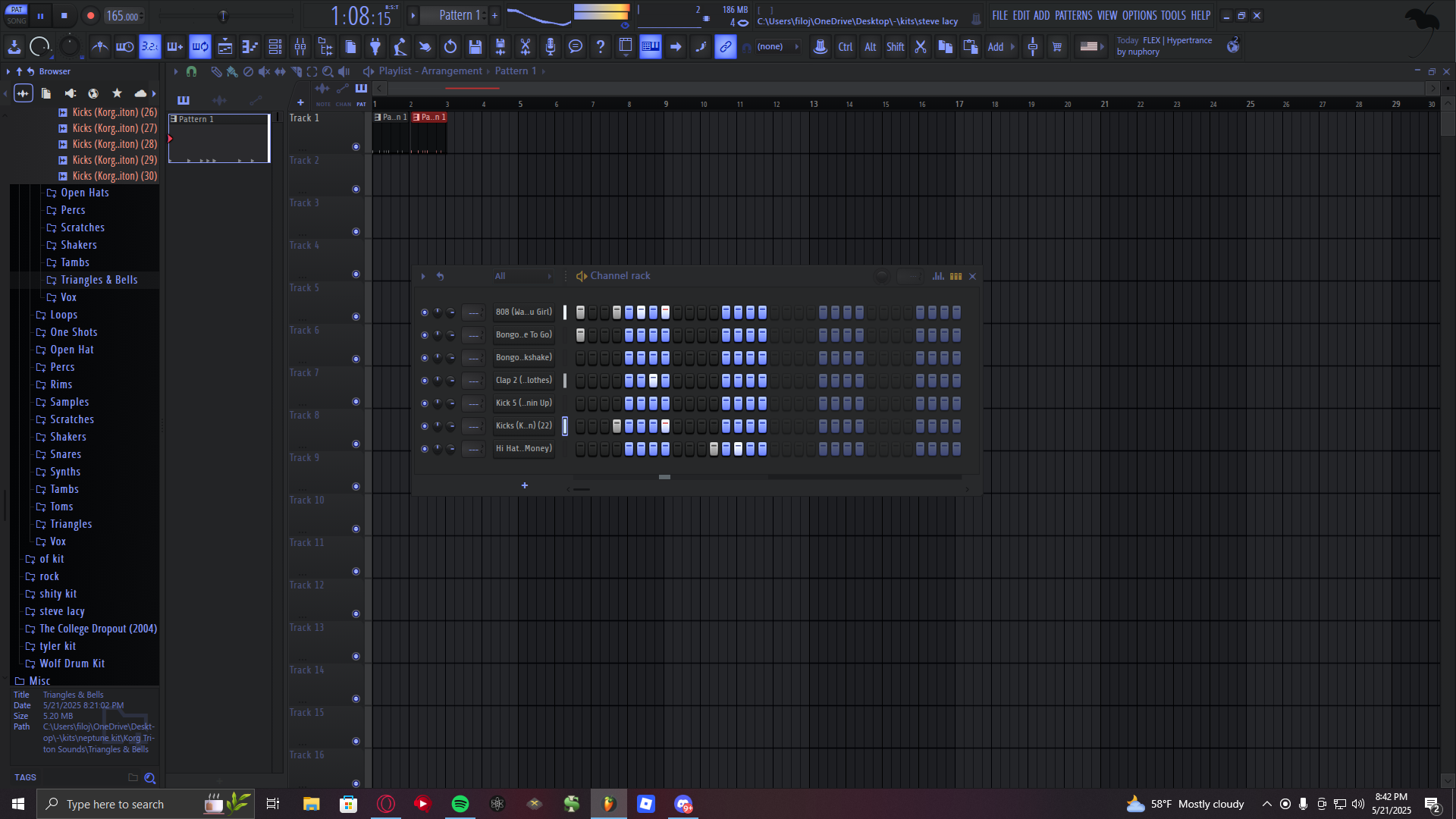Open the mixer window icon
Image resolution: width=1456 pixels, height=819 pixels.
(x=300, y=47)
